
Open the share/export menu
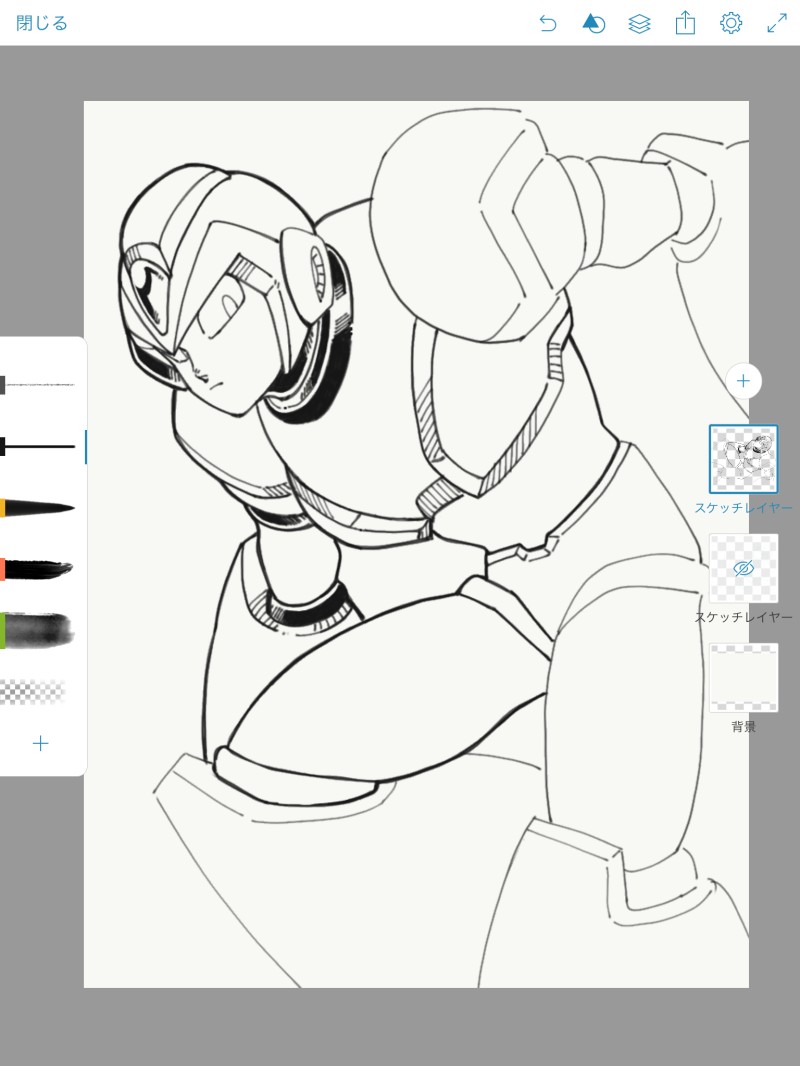click(x=685, y=23)
